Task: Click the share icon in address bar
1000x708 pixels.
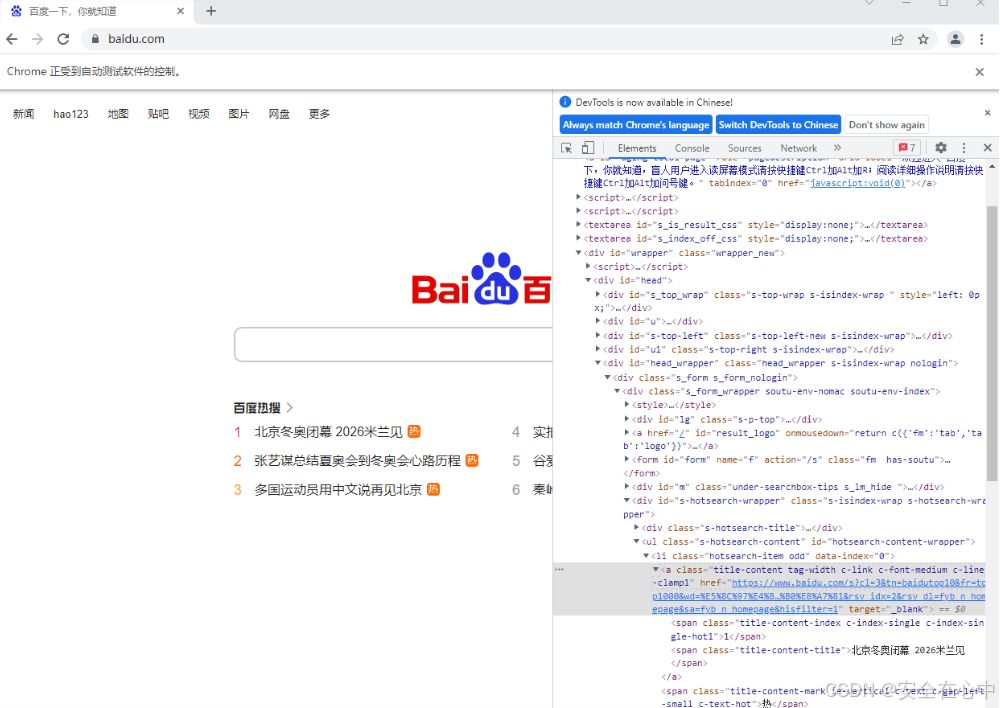Action: [897, 40]
